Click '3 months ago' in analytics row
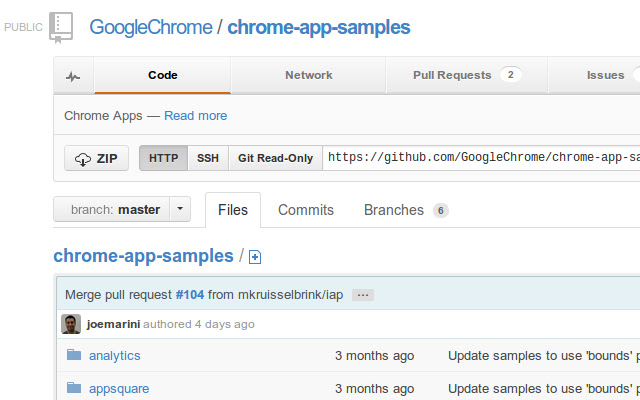640x400 pixels. pos(374,356)
